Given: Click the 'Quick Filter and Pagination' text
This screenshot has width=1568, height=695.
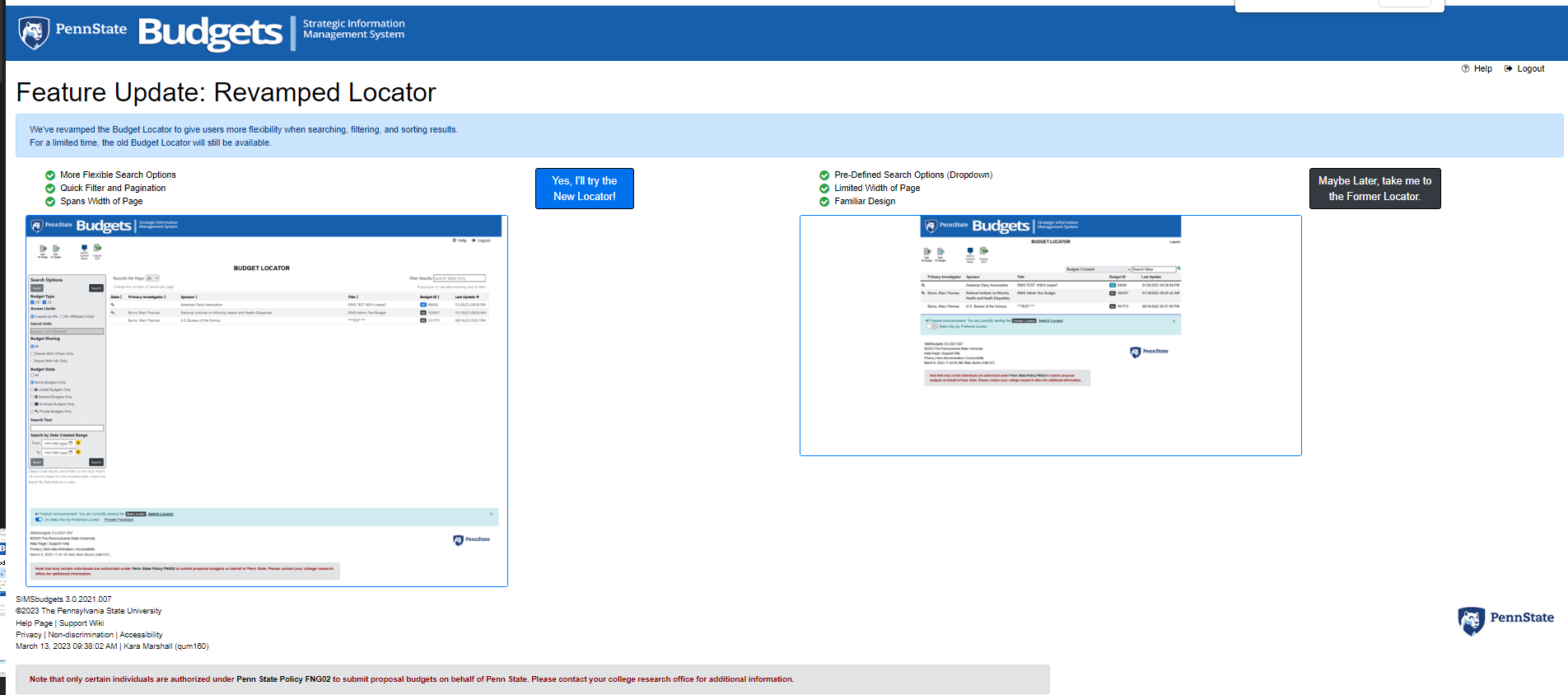Looking at the screenshot, I should pos(113,188).
